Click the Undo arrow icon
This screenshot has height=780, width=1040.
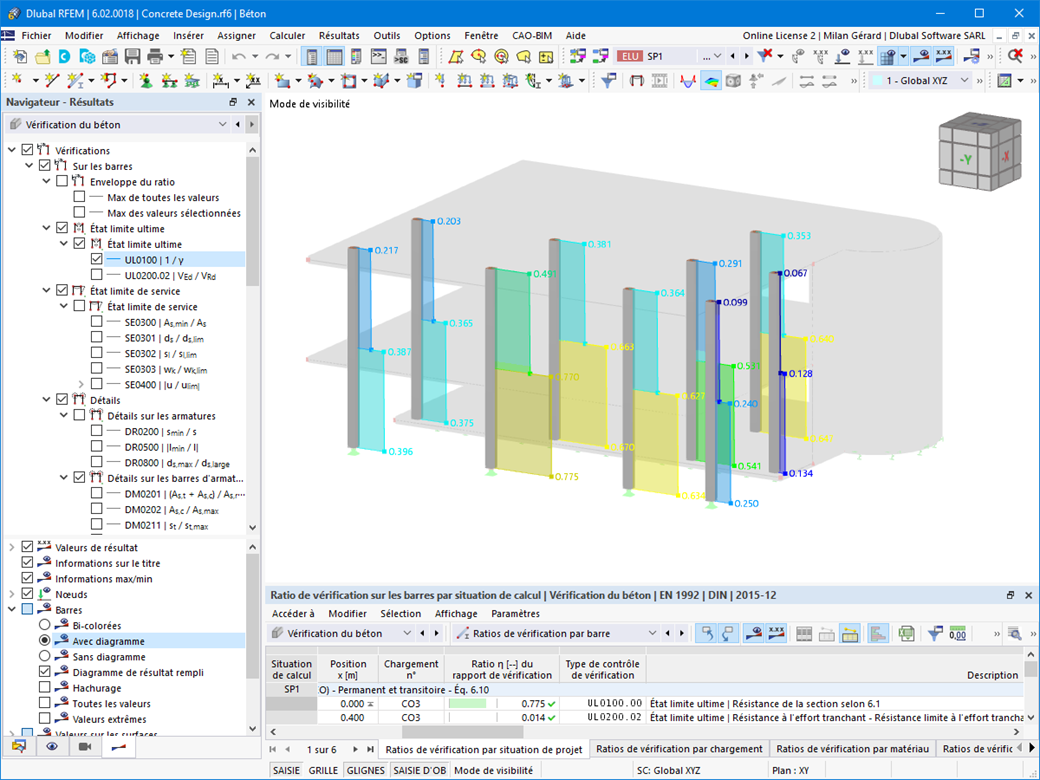click(237, 57)
